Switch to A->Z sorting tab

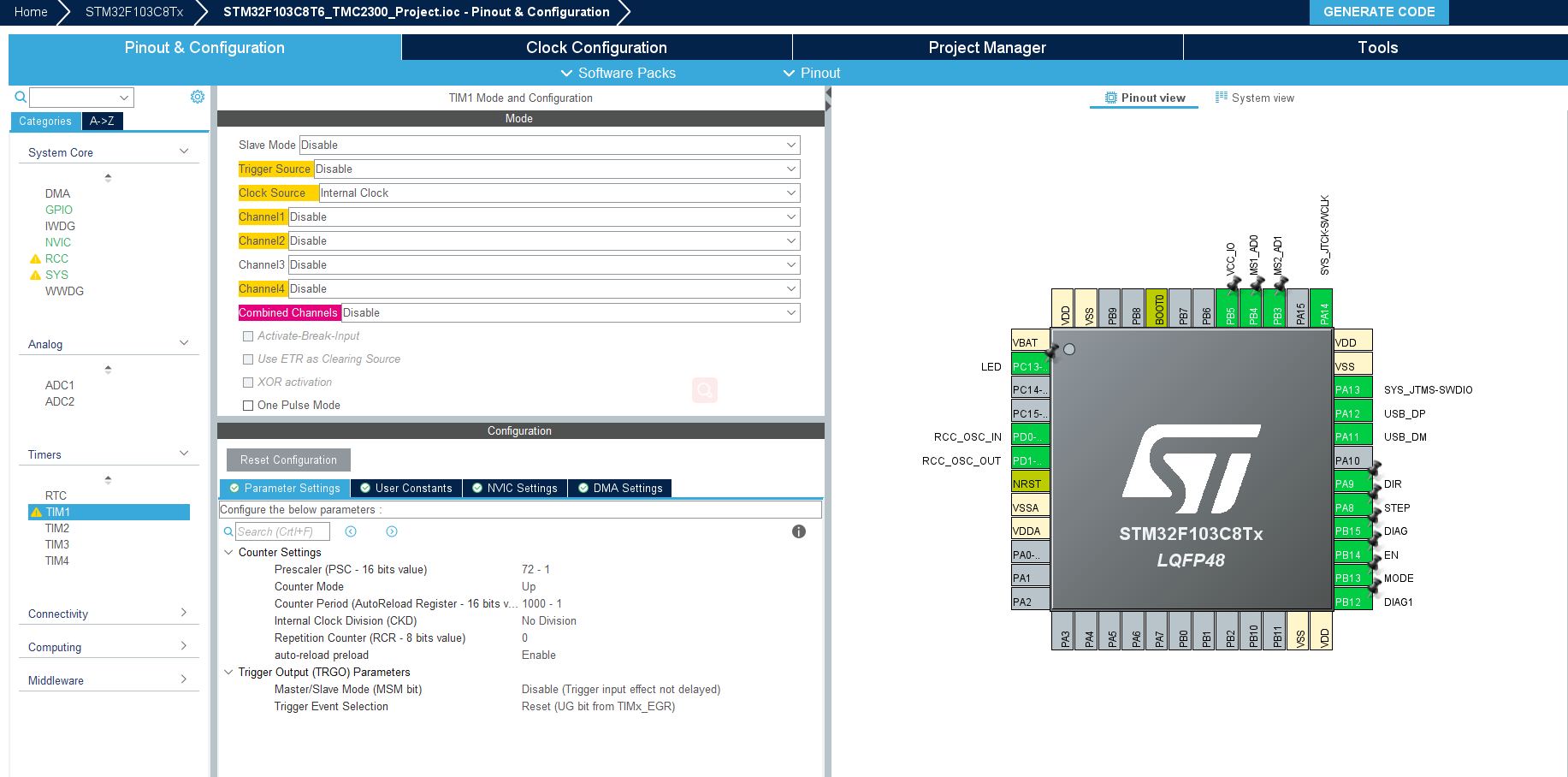102,121
